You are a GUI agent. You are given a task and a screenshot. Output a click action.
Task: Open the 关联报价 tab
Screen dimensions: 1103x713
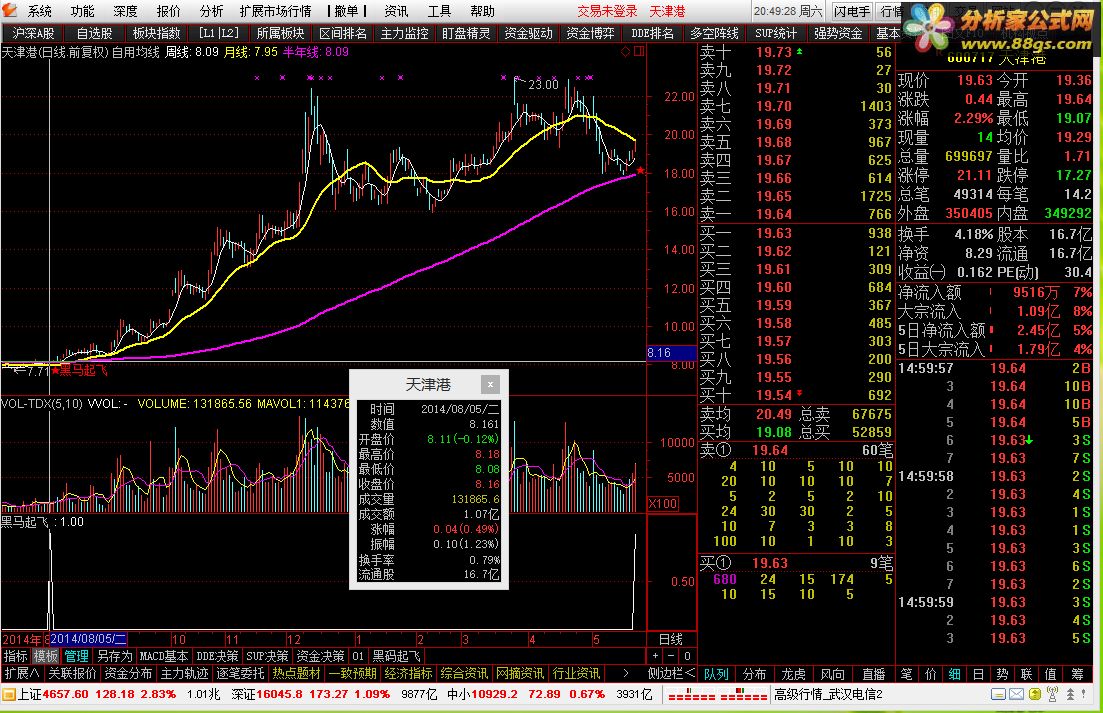[72, 674]
